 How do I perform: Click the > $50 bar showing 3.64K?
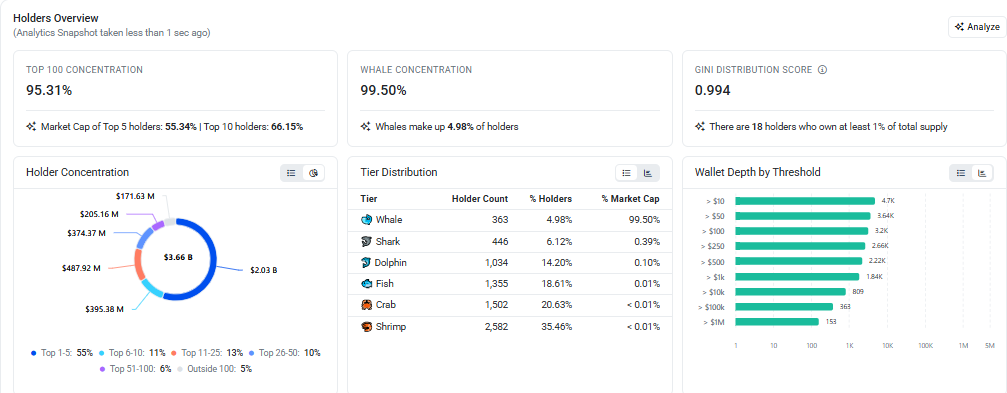[803, 216]
